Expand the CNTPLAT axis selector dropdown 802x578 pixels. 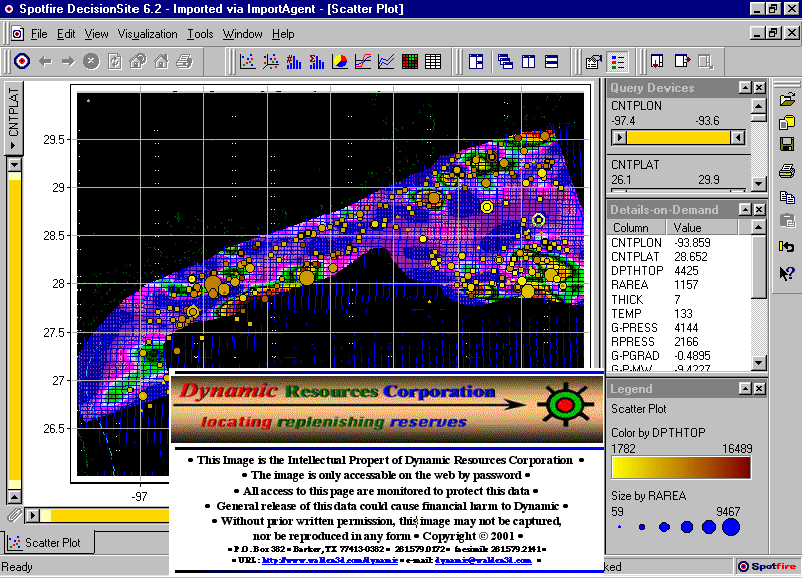tap(14, 118)
